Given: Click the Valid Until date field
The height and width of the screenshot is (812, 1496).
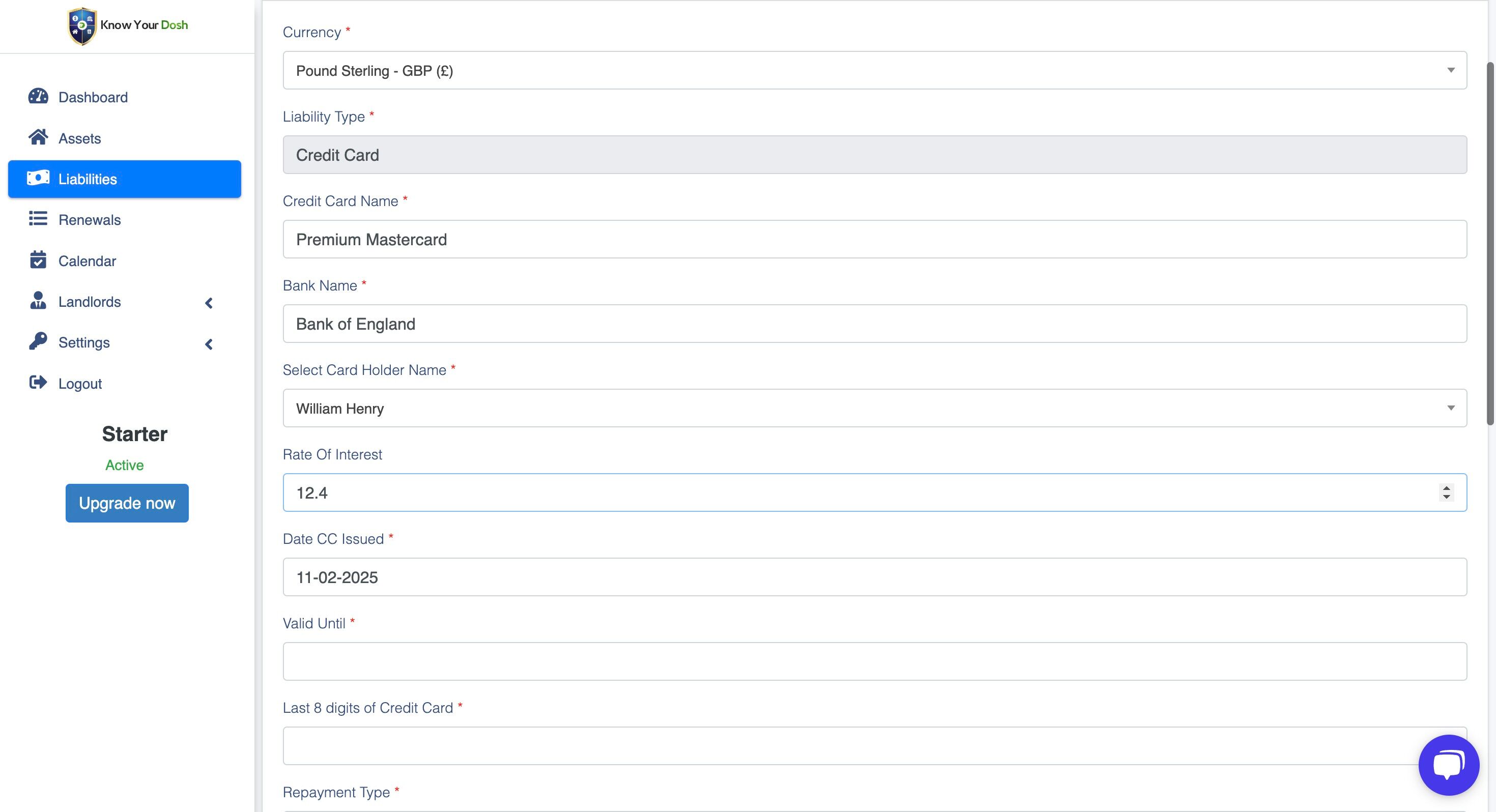Looking at the screenshot, I should point(874,661).
